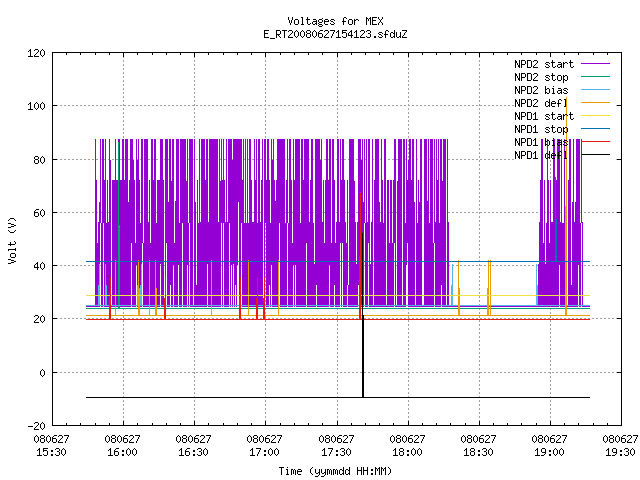Image resolution: width=640 pixels, height=480 pixels.
Task: Pick the orange line sample for NPD2 defl
Action: tap(595, 102)
